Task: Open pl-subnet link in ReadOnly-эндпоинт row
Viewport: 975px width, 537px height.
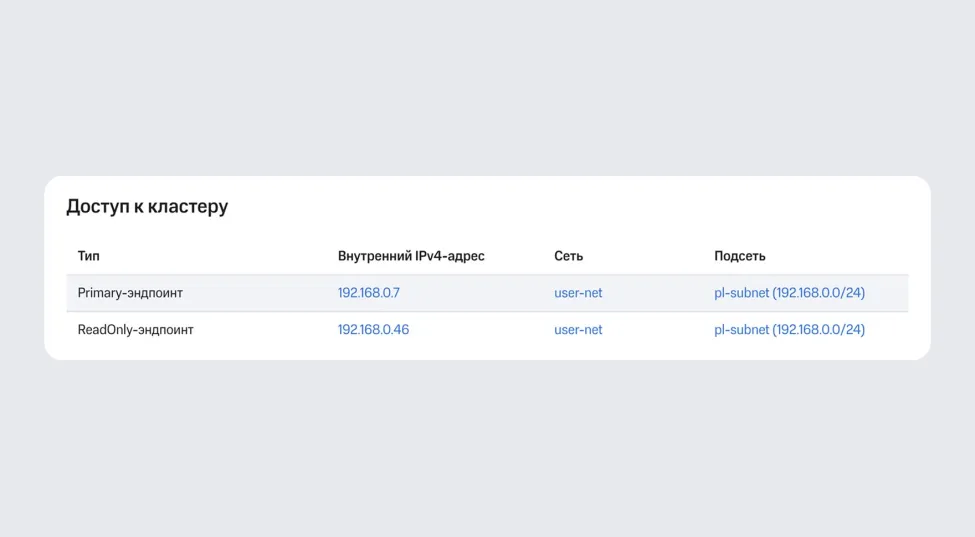Action: (x=741, y=329)
